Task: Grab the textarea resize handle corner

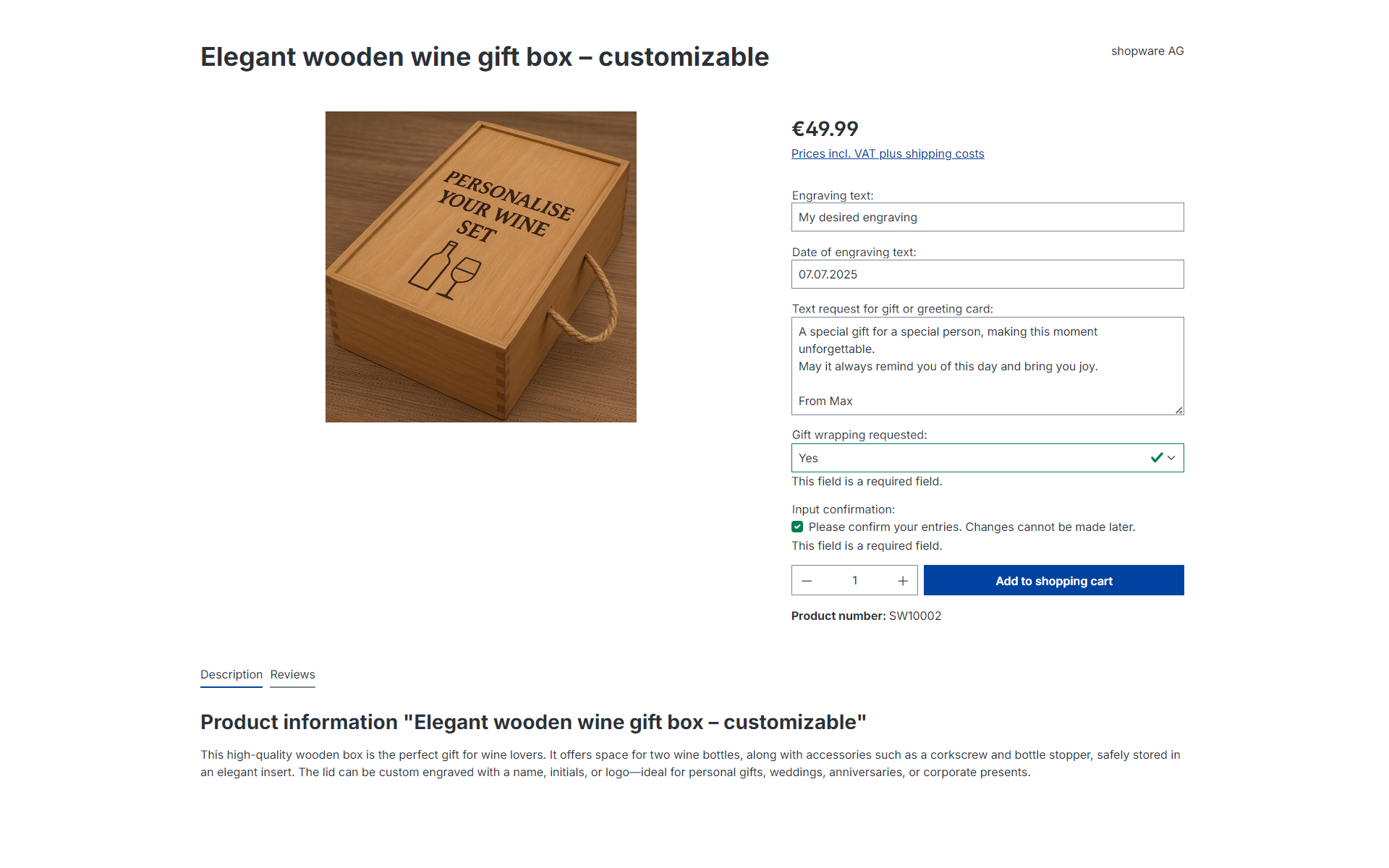Action: click(x=1178, y=410)
